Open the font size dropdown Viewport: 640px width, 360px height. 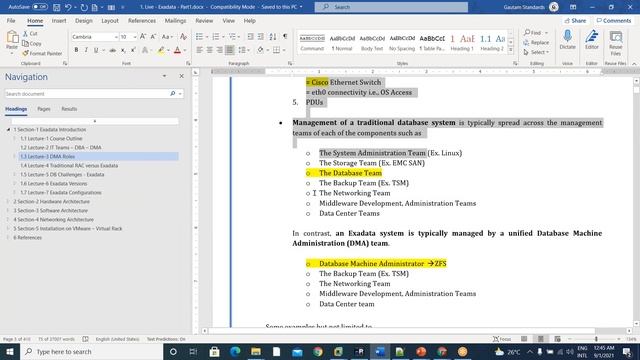point(135,37)
